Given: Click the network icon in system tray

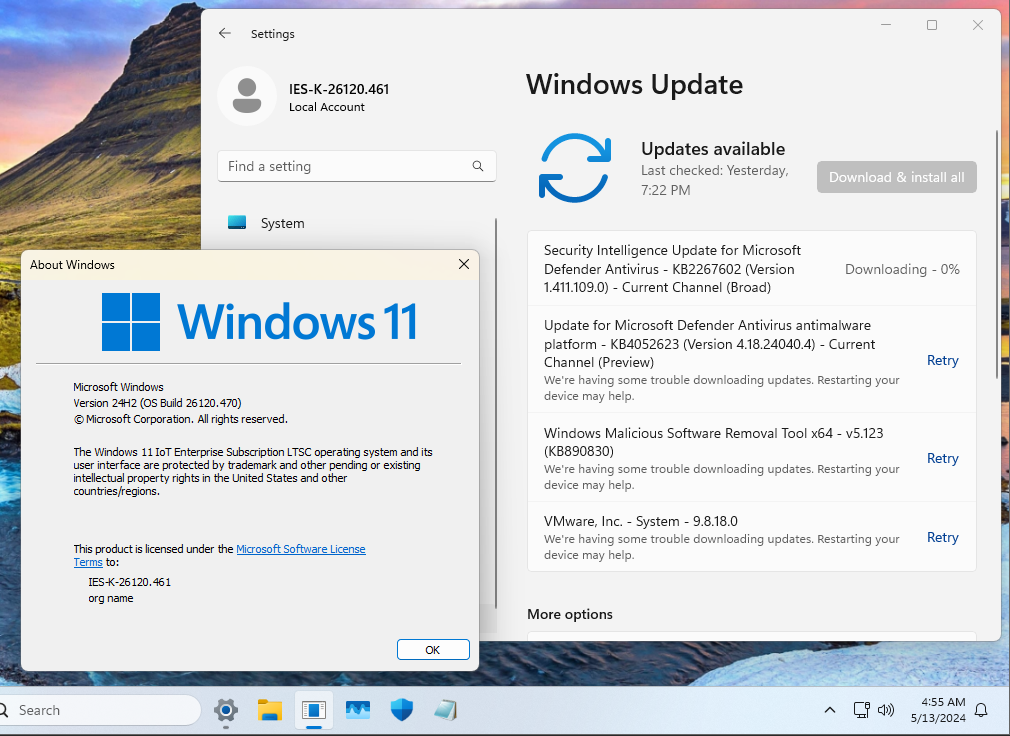Looking at the screenshot, I should click(x=861, y=710).
